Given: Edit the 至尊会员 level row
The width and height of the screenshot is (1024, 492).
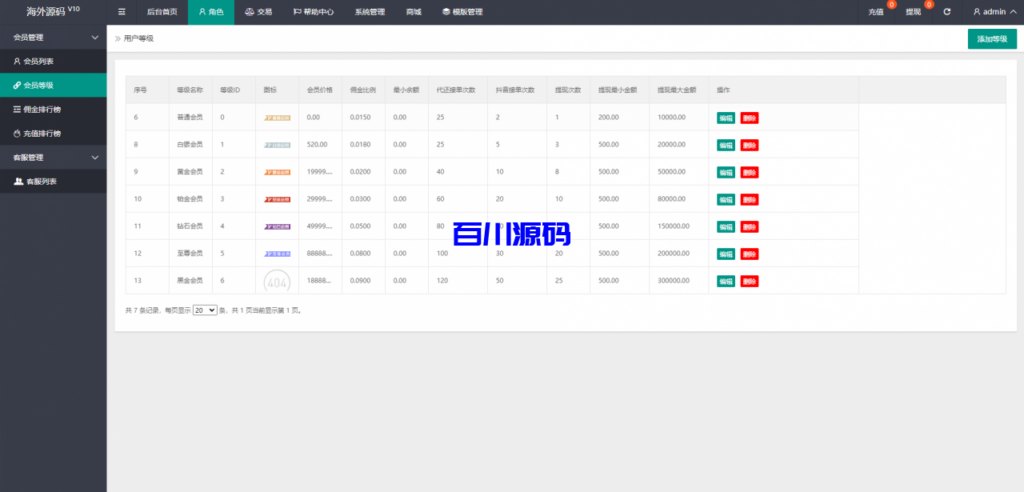Looking at the screenshot, I should click(726, 254).
